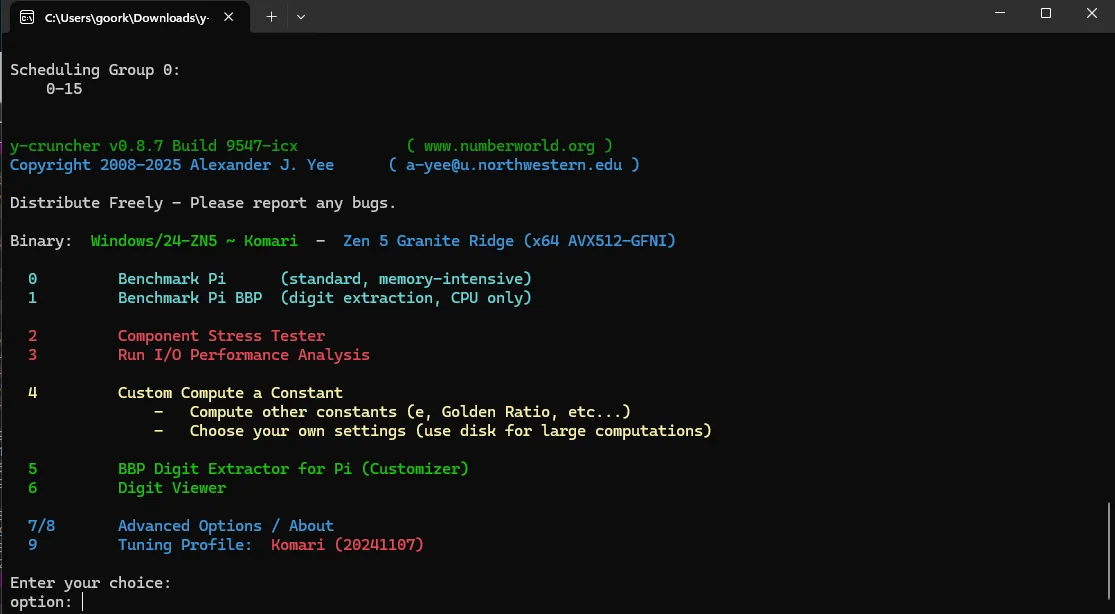Click 'Compute other constants (e, Golden Ratio, etc...)'
The image size is (1115, 614).
410,412
